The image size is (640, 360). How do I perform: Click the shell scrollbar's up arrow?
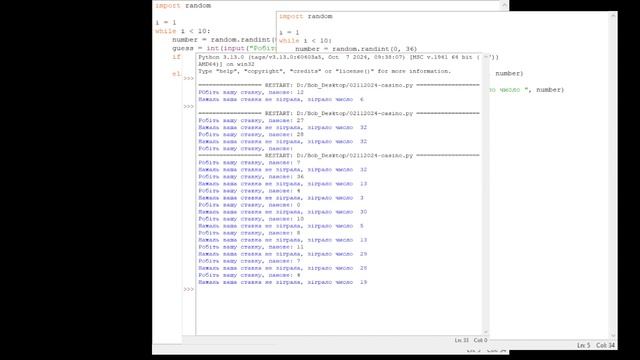[x=486, y=57]
